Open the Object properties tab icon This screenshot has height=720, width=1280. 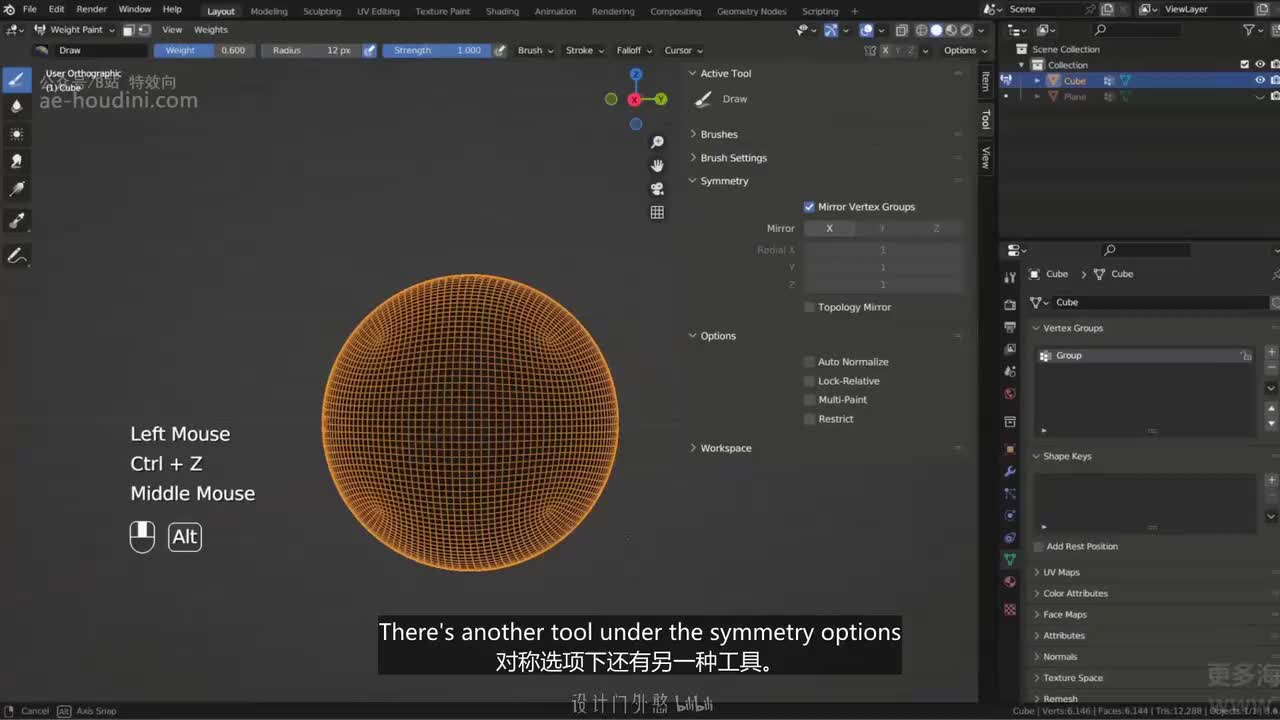point(1010,449)
